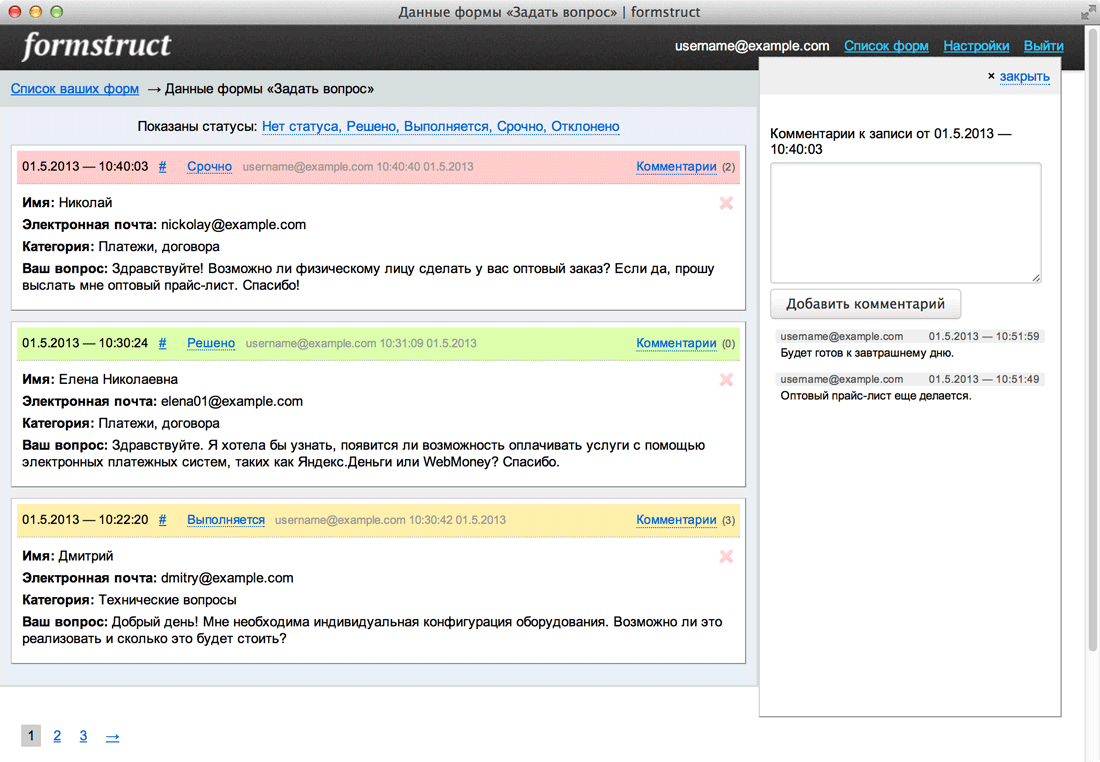Click the # permalink of the 10:22:20 entry
The width and height of the screenshot is (1100, 762).
coord(163,520)
